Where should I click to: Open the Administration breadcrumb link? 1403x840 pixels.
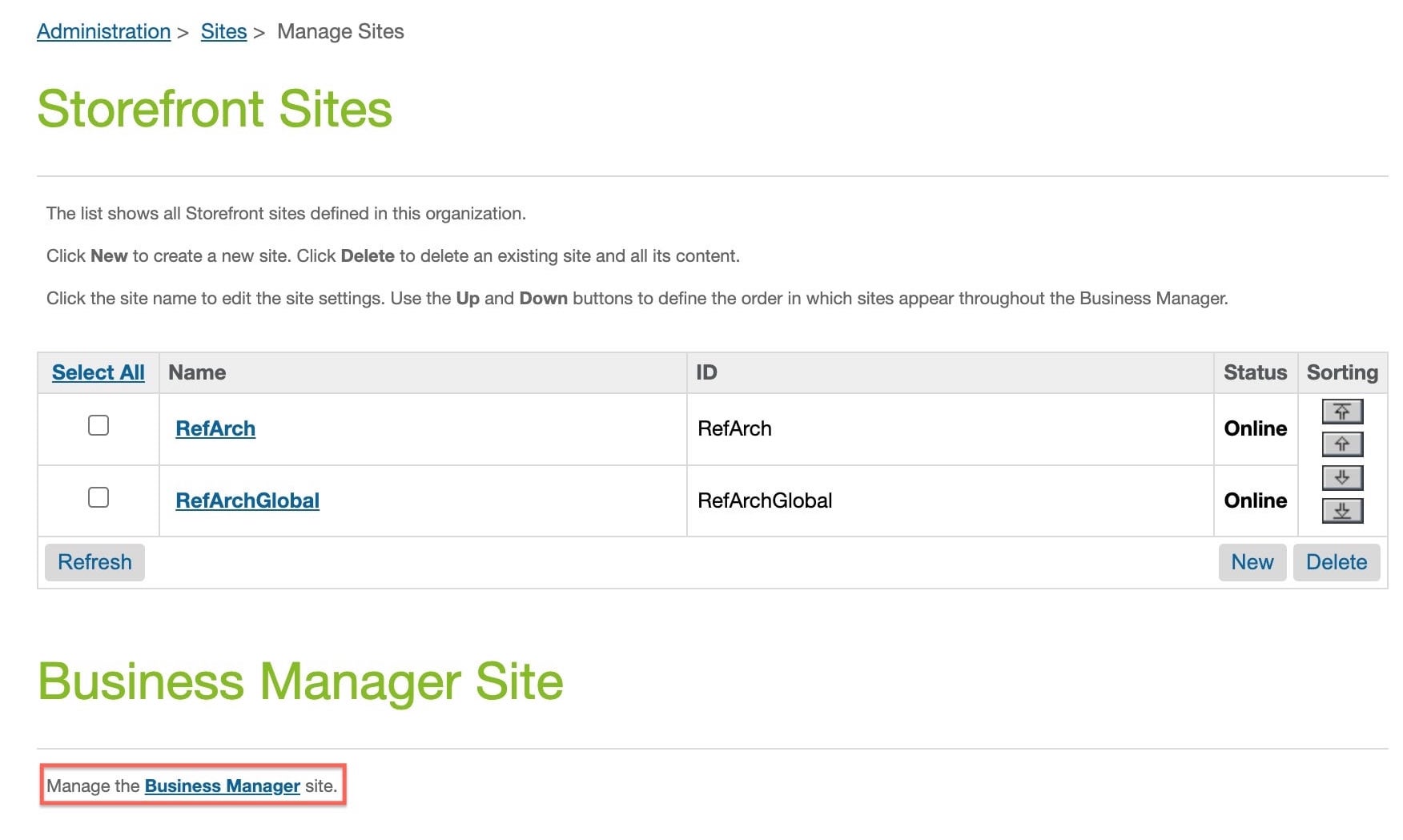104,31
